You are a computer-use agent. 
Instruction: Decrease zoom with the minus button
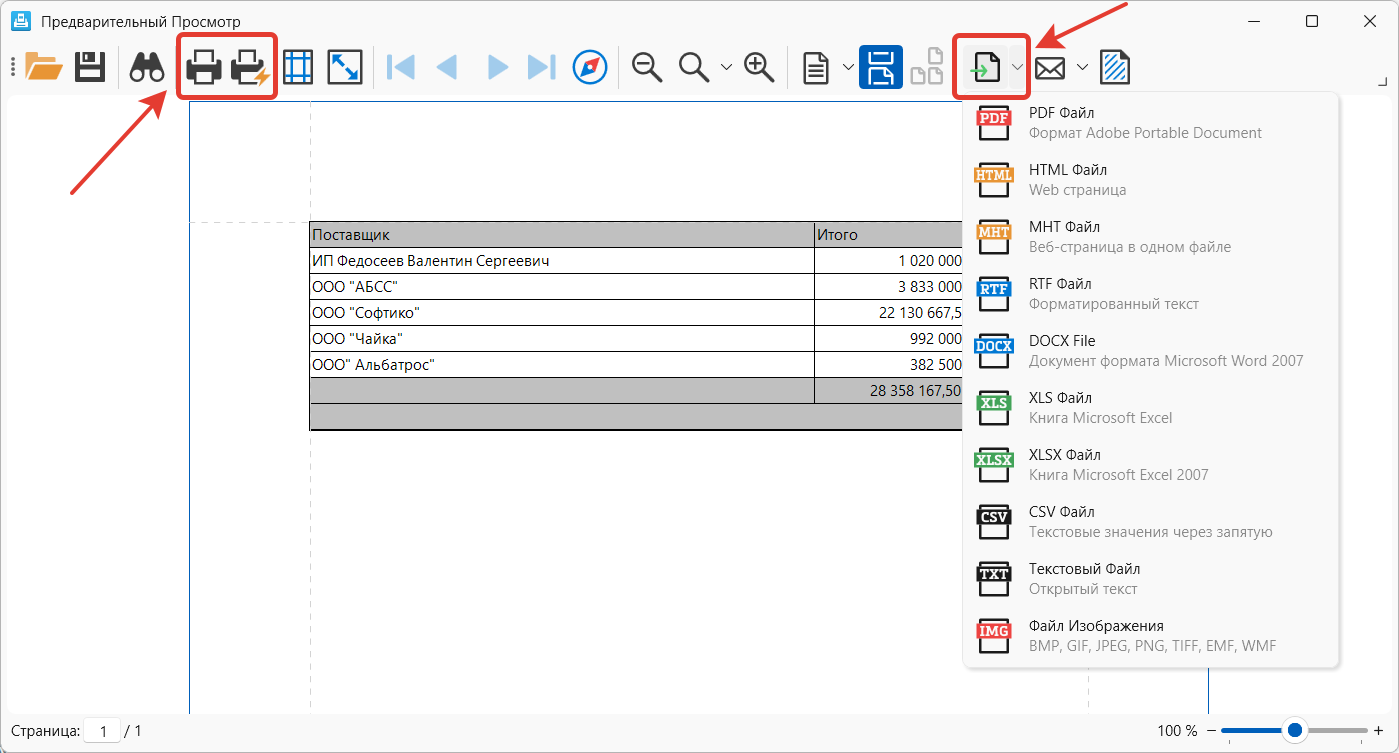point(1211,731)
